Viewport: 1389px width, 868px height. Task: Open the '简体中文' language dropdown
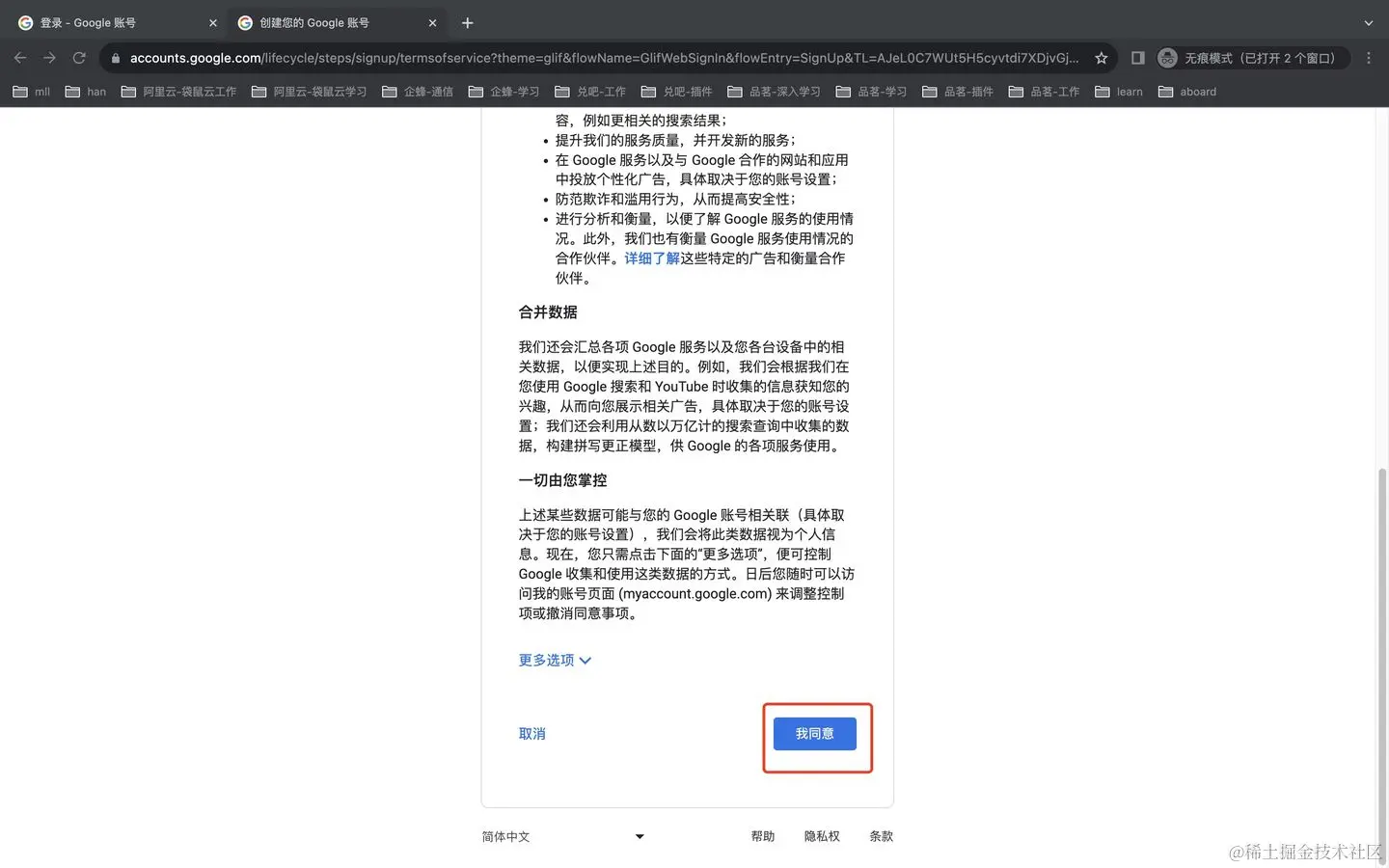point(563,836)
